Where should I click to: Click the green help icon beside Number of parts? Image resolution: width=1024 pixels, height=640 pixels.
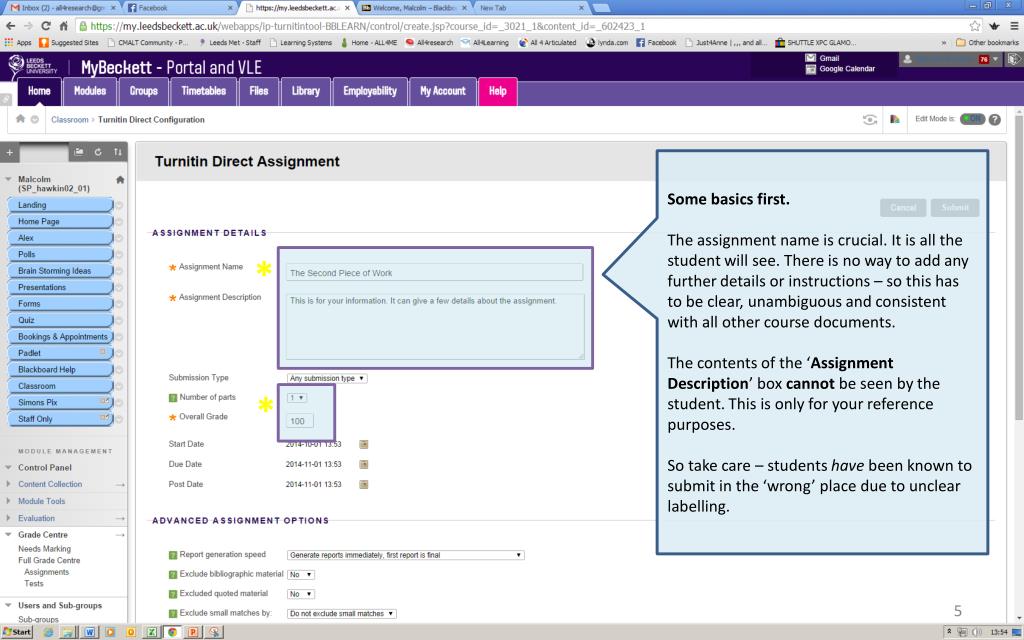pos(173,398)
